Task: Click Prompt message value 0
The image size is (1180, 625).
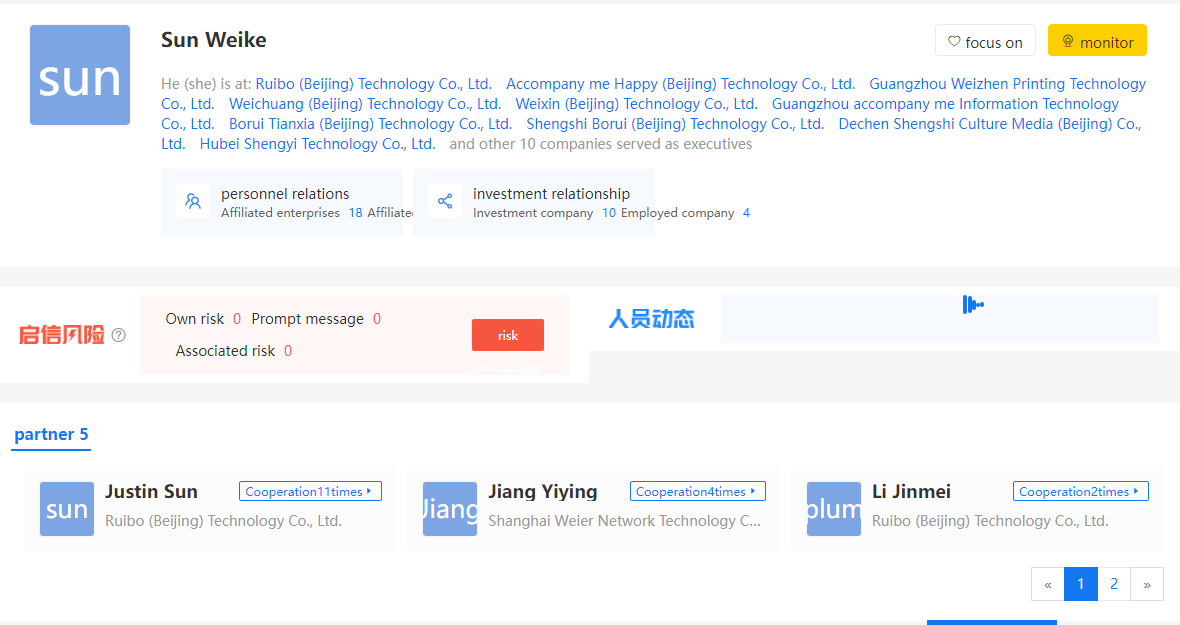Action: [377, 319]
